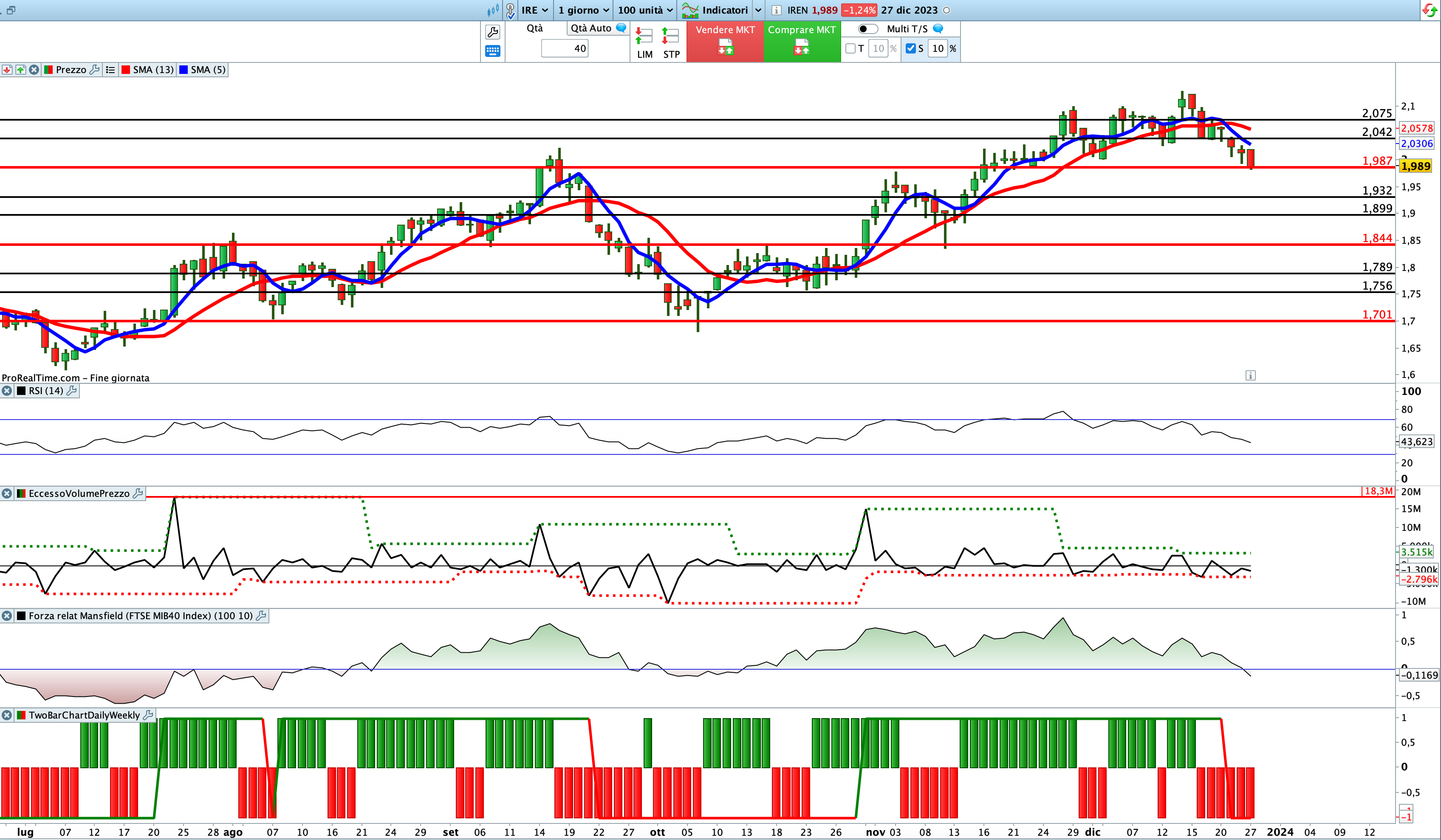The image size is (1441, 840).
Task: Click the Prezzo red-green color swatch
Action: pyautogui.click(x=48, y=70)
